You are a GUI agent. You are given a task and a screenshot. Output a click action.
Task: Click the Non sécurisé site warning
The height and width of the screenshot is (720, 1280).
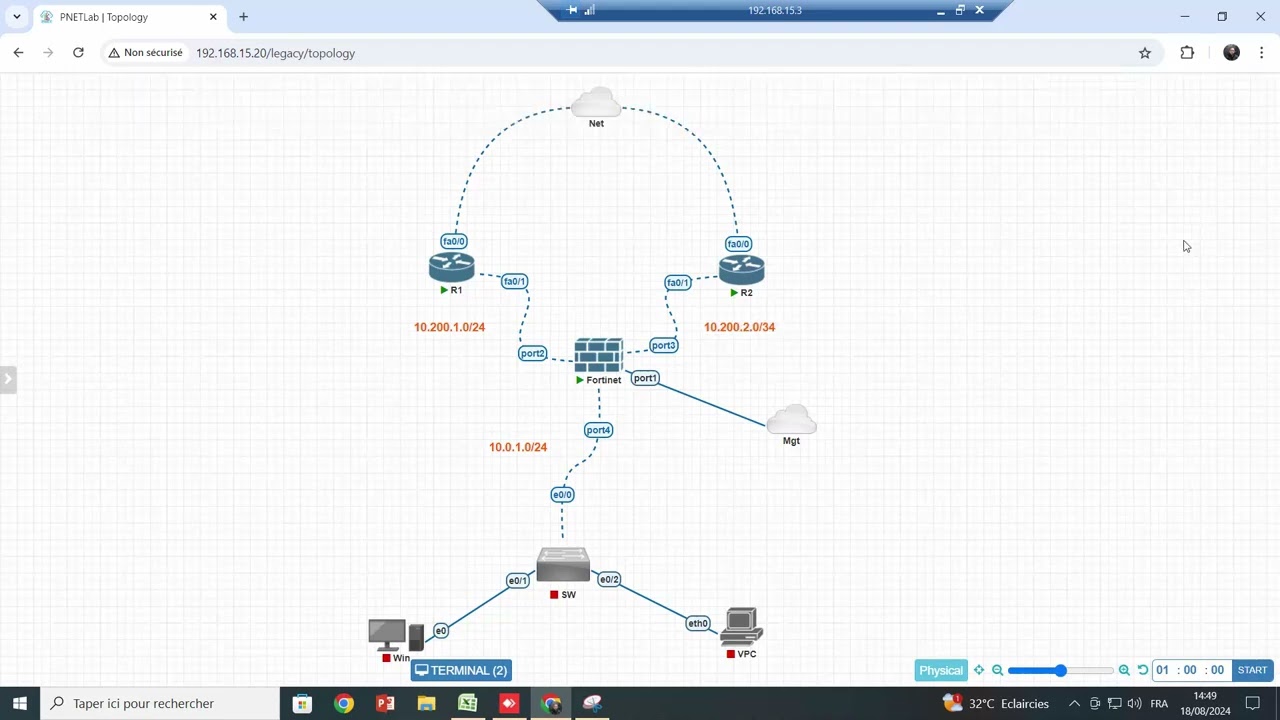(x=145, y=53)
